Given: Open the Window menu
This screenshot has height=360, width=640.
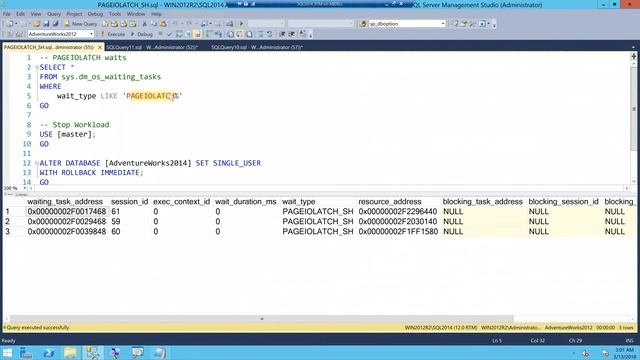Looking at the screenshot, I should 136,14.
